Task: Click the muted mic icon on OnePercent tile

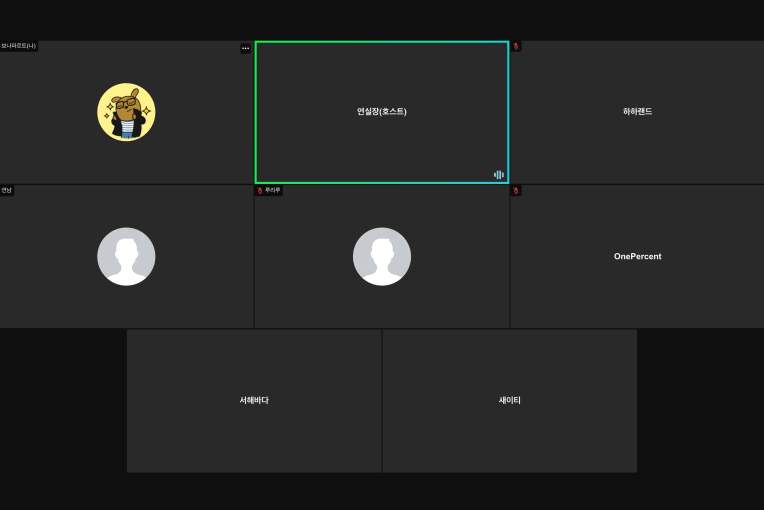Action: [516, 190]
